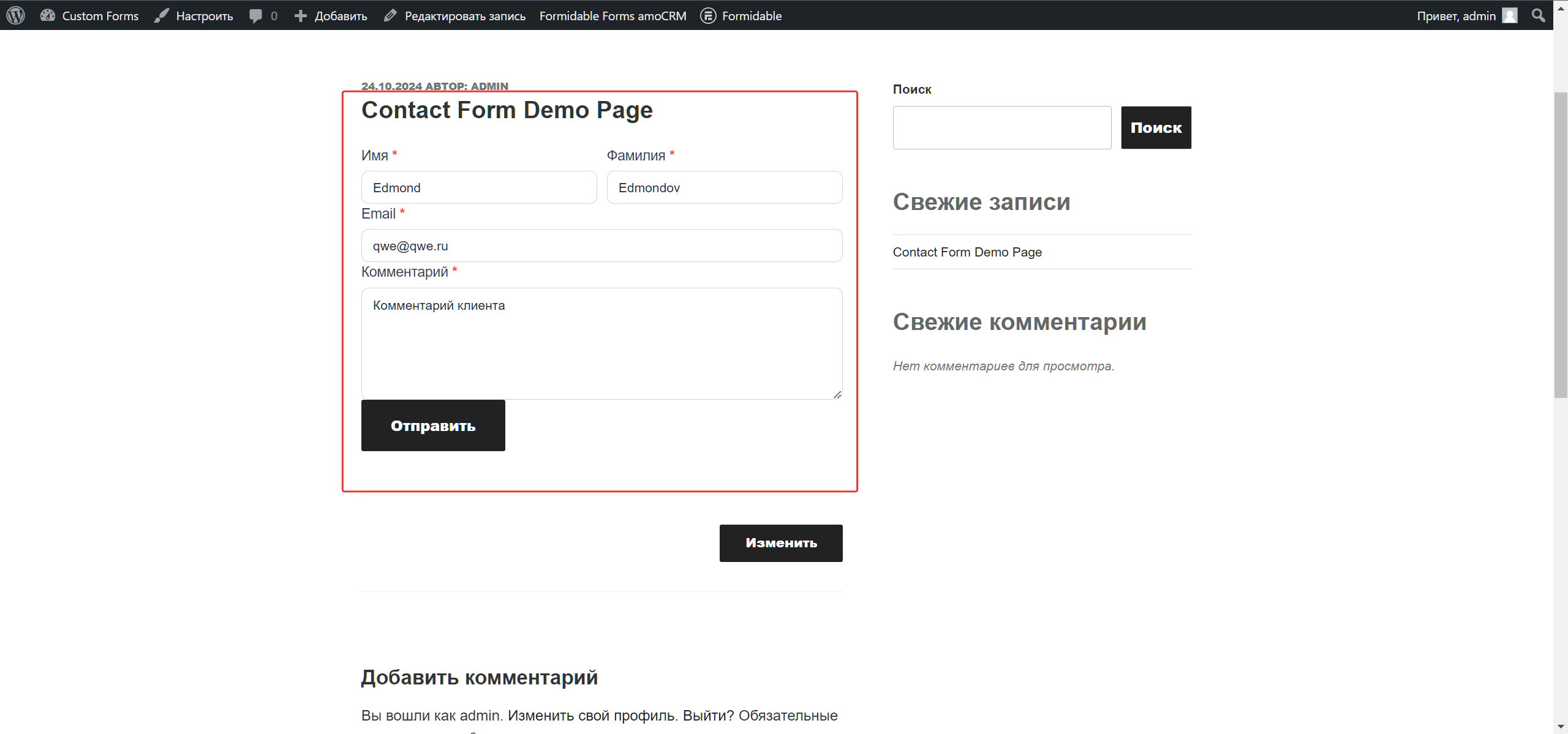
Task: Open the Contact Form Demo Page link
Action: coord(967,252)
